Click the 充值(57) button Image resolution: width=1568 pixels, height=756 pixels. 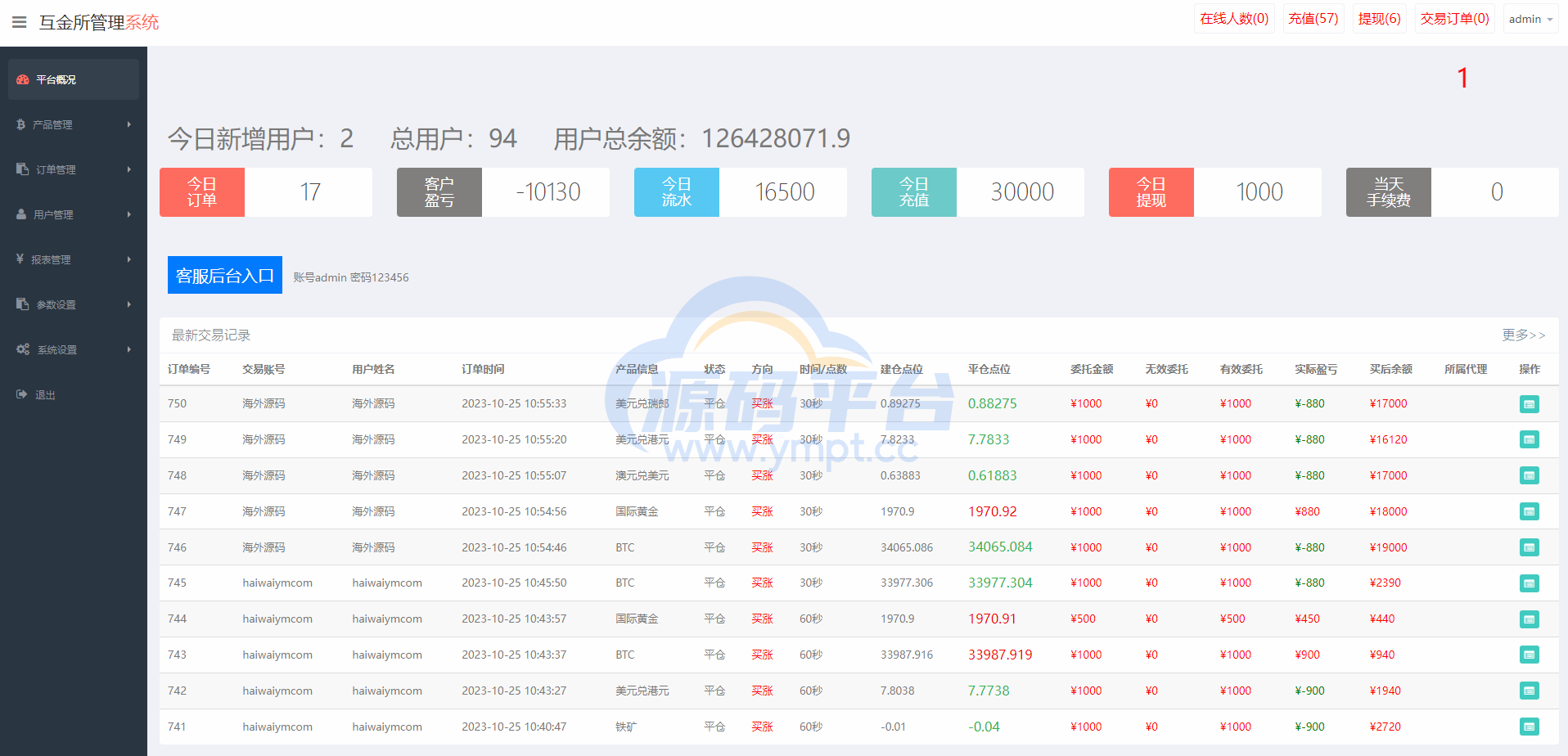(x=1313, y=19)
